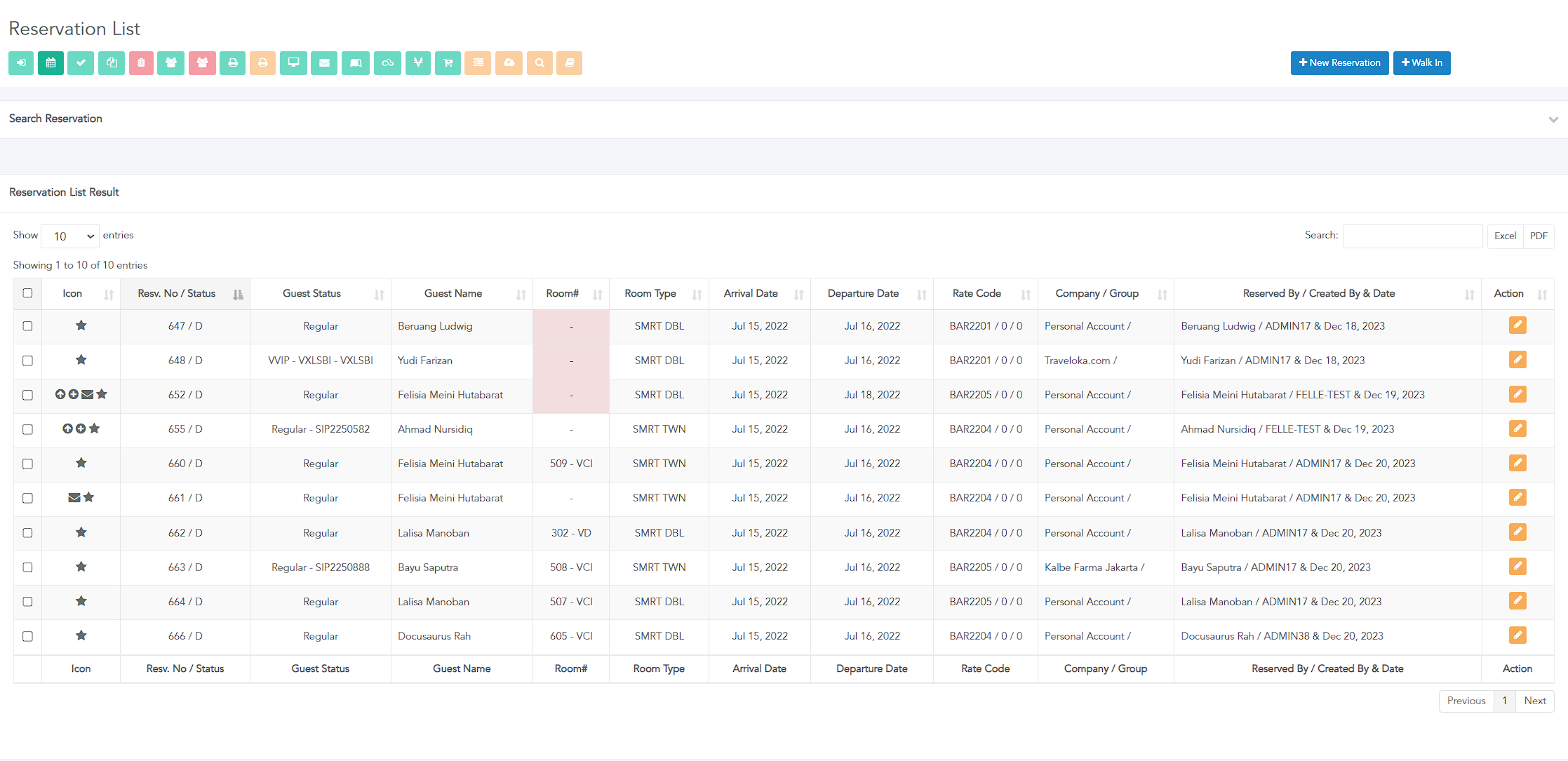Click the dark green calendar toolbar icon

click(x=51, y=63)
